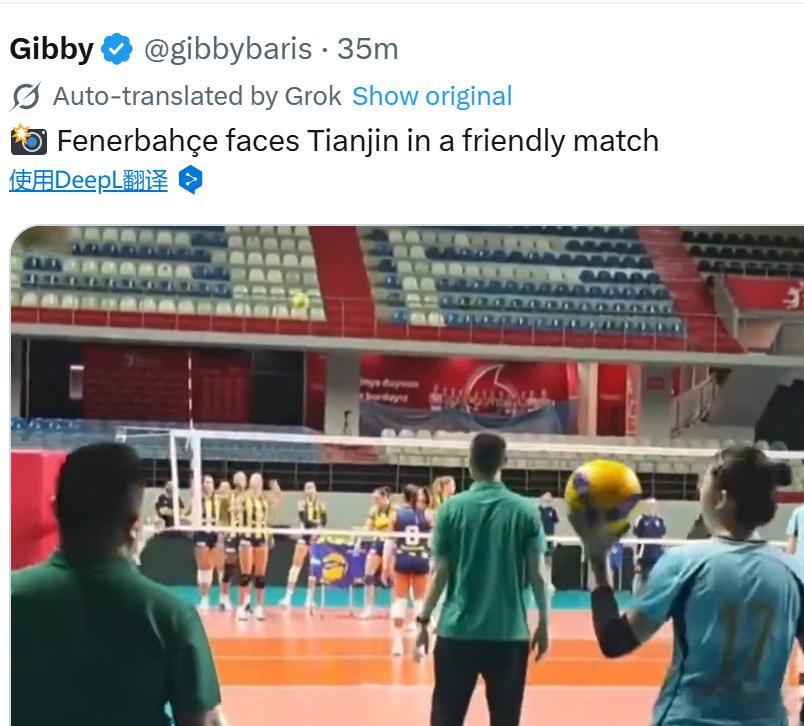The height and width of the screenshot is (726, 804).
Task: Click the "Auto-translated by Grok" label
Action: (197, 96)
